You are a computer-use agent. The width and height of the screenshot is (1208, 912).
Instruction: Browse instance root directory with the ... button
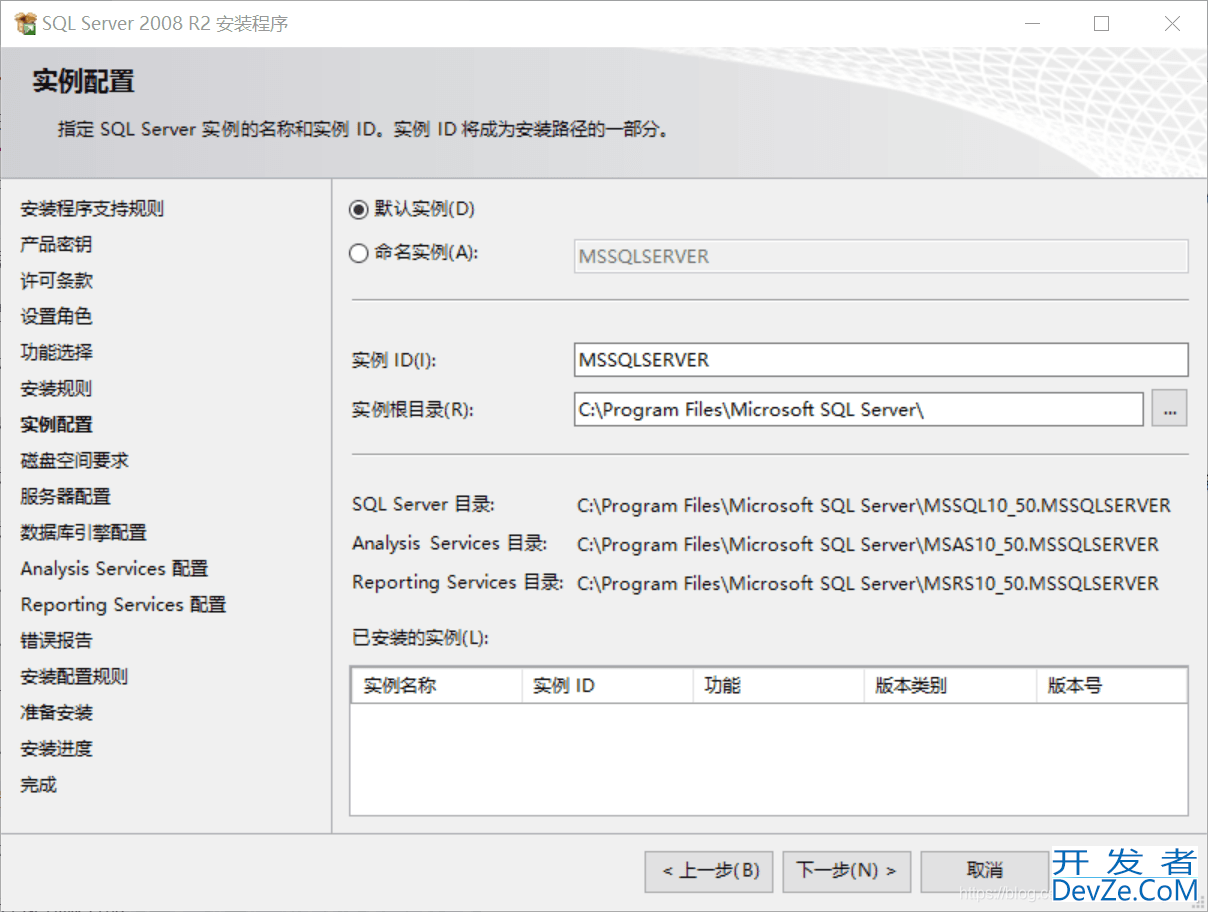pos(1170,409)
